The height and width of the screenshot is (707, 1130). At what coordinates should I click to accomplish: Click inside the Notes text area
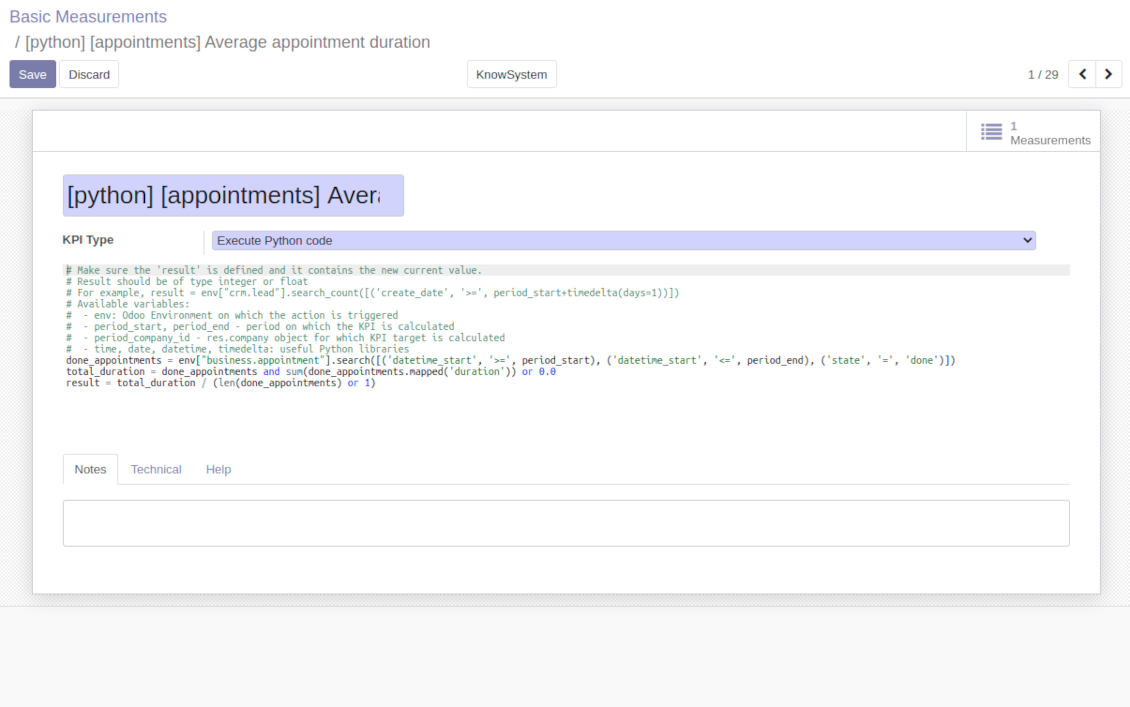pyautogui.click(x=566, y=523)
